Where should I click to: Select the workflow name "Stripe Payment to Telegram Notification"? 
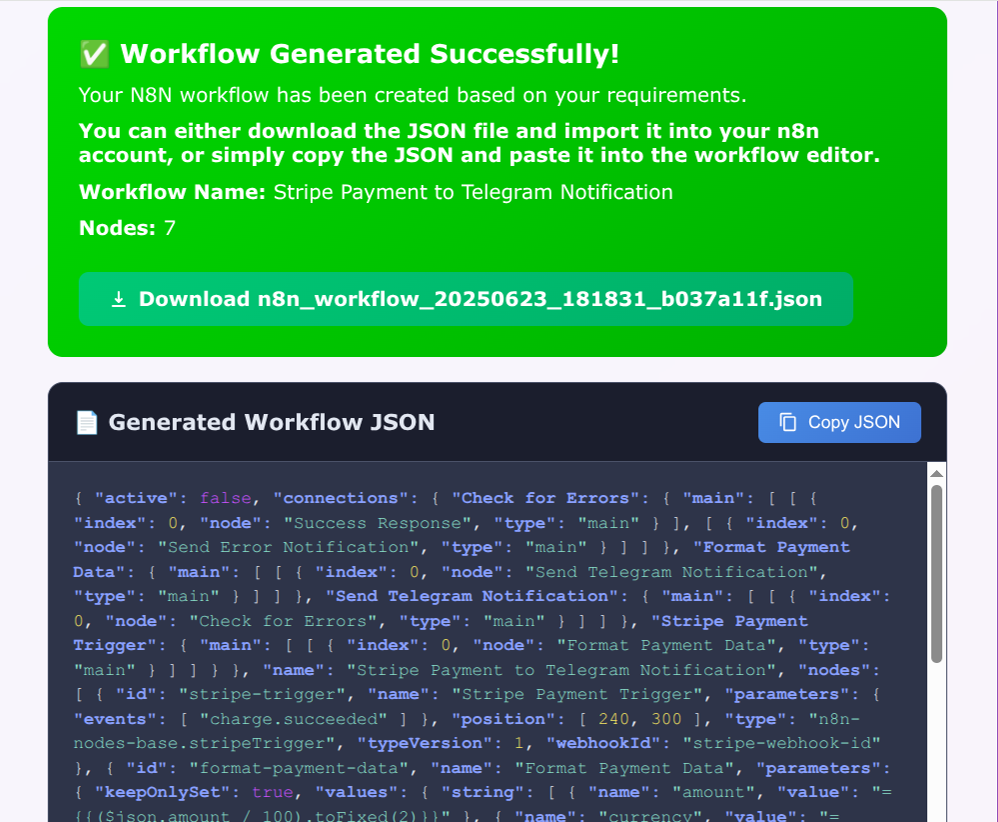coord(473,192)
